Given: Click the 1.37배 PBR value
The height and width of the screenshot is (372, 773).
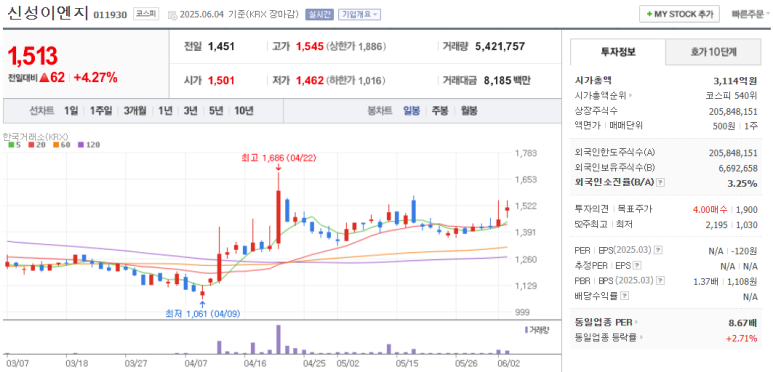Looking at the screenshot, I should tap(706, 281).
